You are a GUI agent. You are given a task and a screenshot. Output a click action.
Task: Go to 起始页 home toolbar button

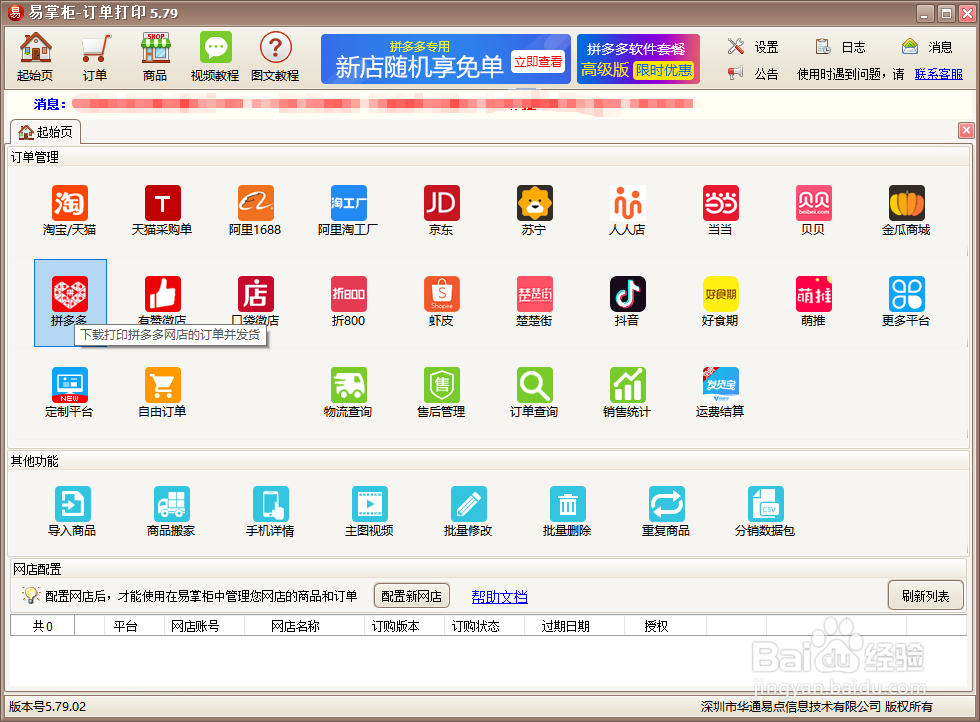[x=36, y=57]
